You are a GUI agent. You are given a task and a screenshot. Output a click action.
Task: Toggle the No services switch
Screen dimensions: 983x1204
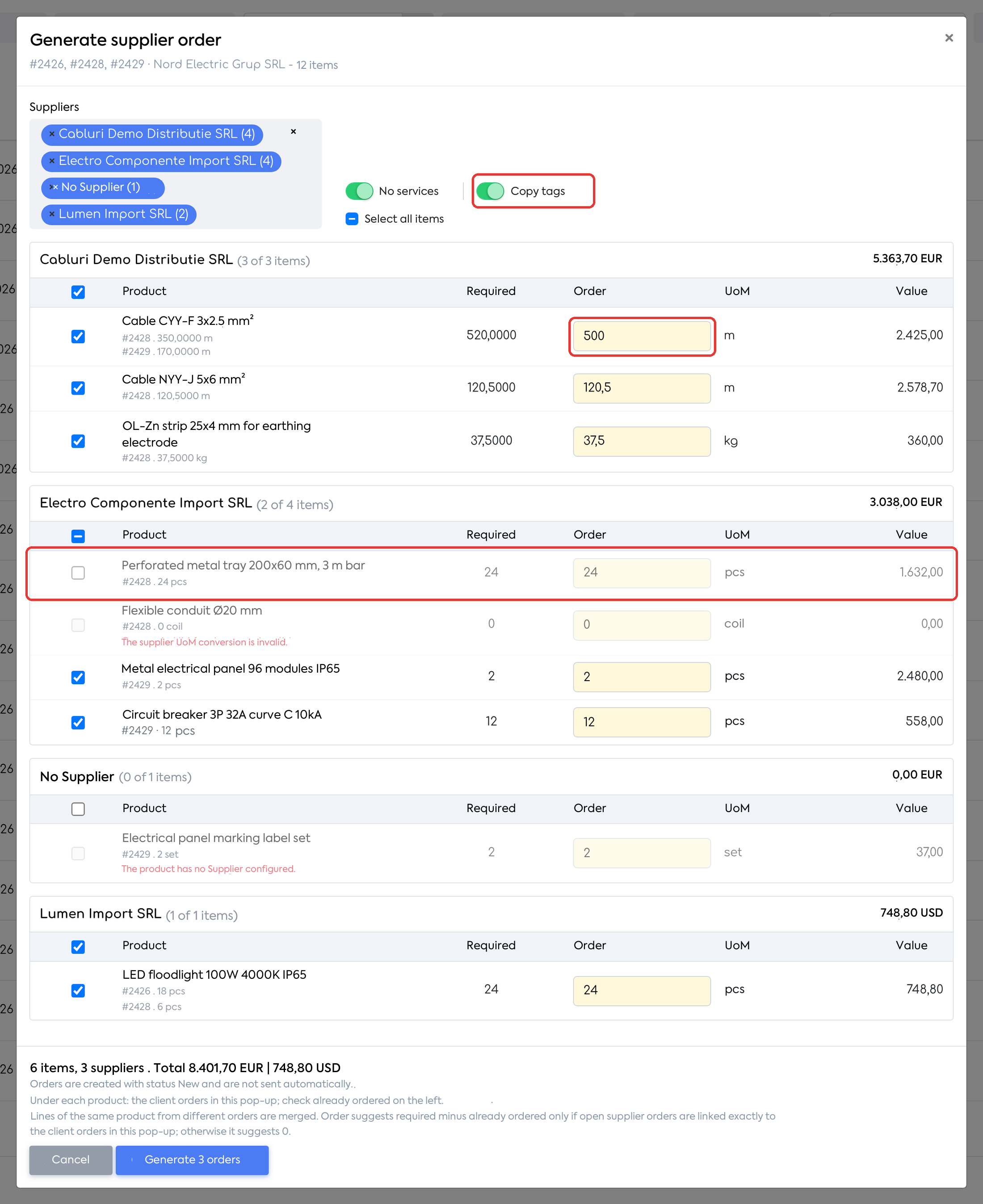[359, 191]
